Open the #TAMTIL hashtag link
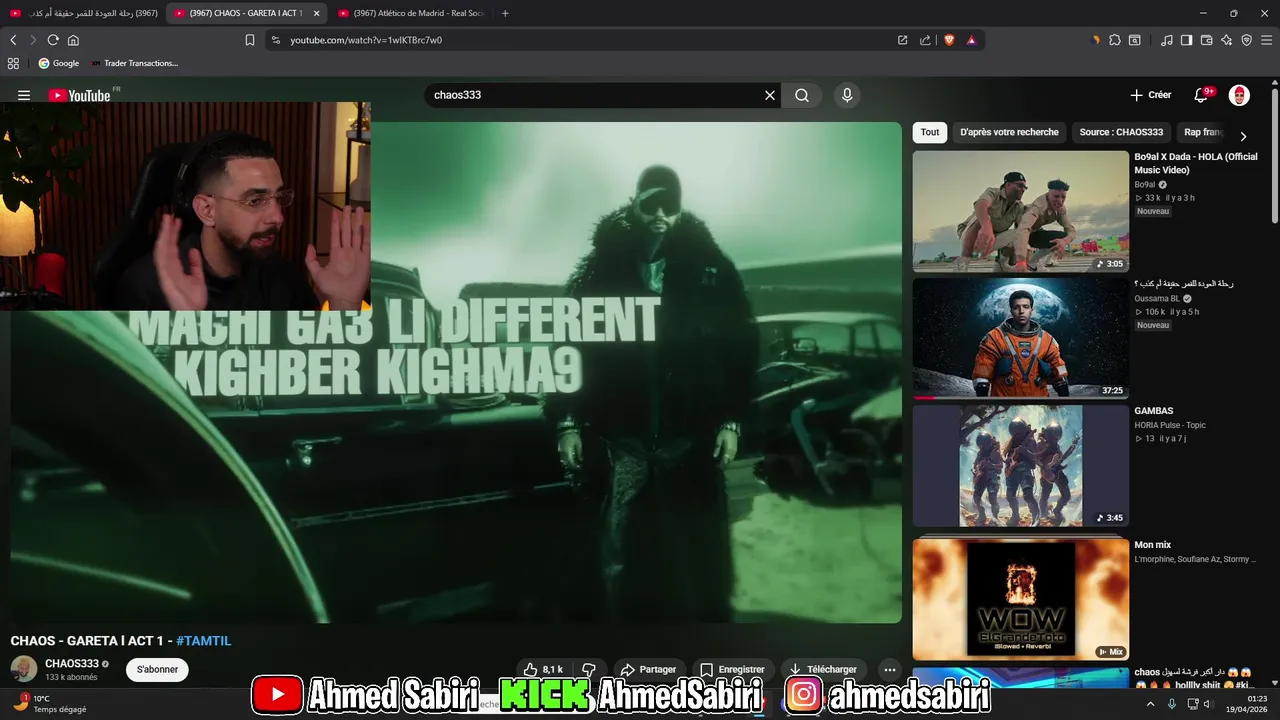The image size is (1280, 720). pyautogui.click(x=203, y=641)
